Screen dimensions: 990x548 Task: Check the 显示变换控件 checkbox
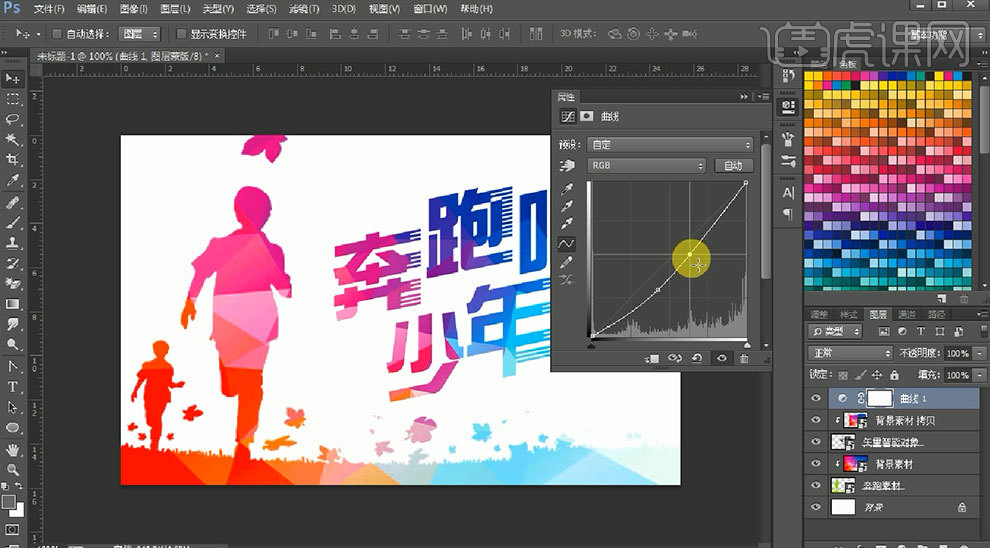pyautogui.click(x=181, y=34)
